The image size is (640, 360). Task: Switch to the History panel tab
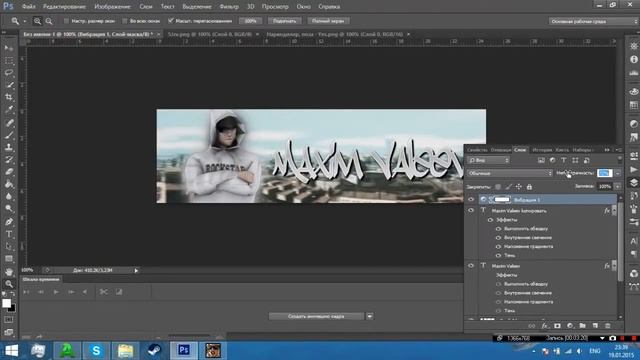coord(542,150)
